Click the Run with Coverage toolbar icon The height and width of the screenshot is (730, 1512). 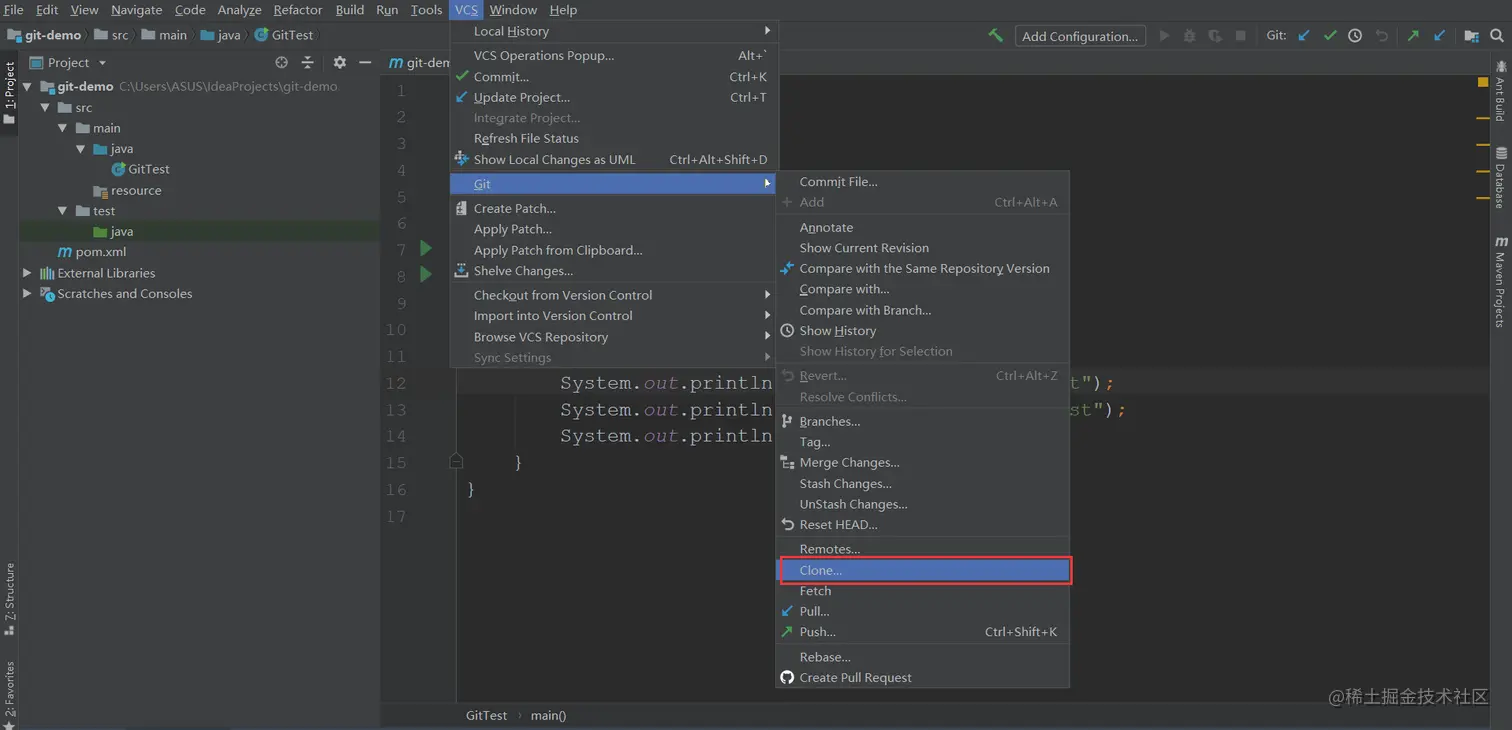point(1215,35)
